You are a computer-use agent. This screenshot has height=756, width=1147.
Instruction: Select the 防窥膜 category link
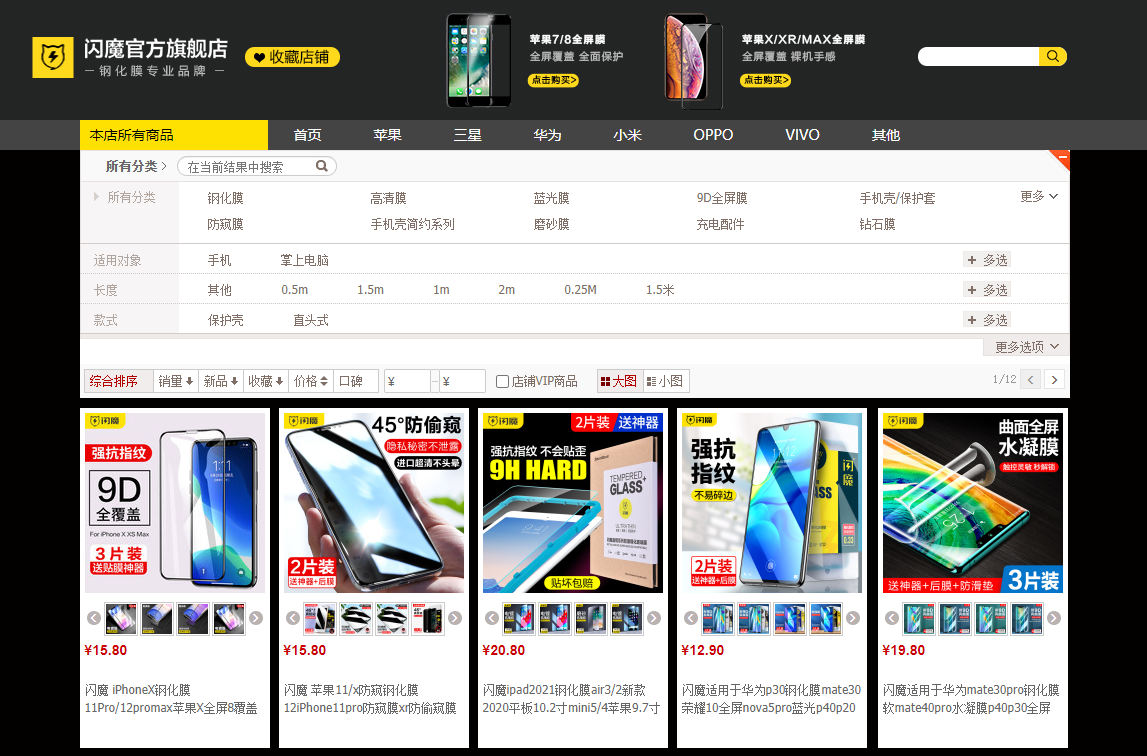click(225, 225)
